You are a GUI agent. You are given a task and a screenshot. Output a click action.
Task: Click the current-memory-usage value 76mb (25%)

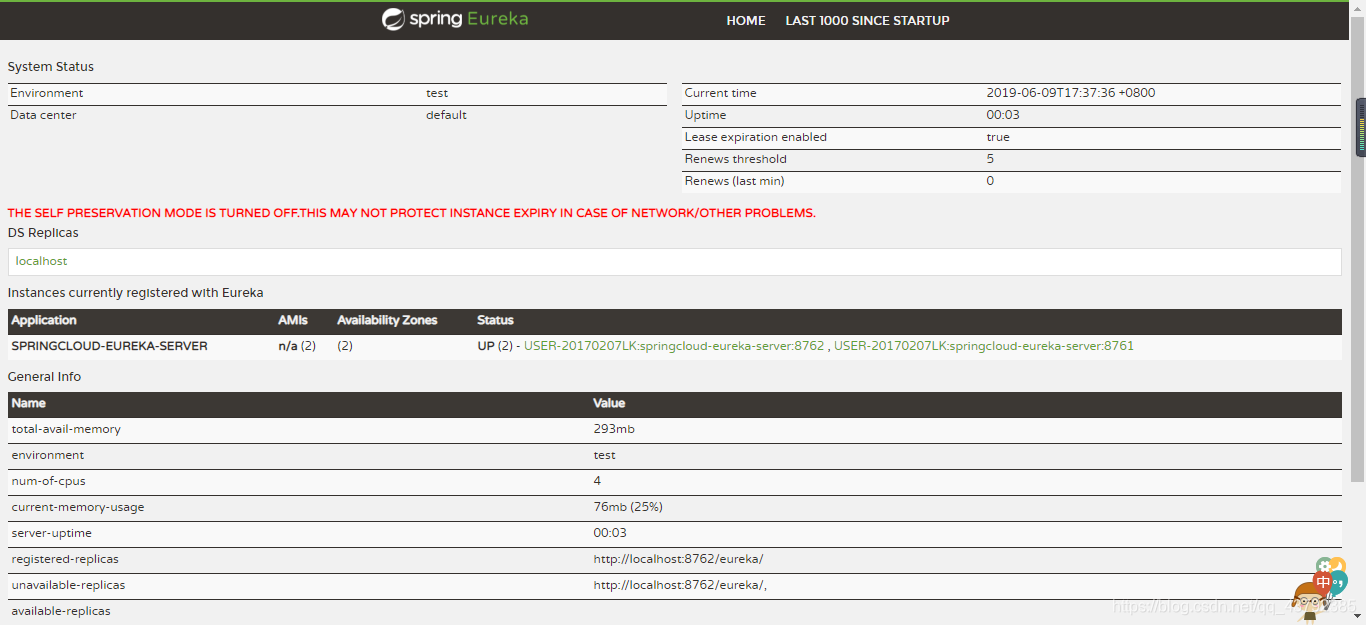[x=628, y=507]
